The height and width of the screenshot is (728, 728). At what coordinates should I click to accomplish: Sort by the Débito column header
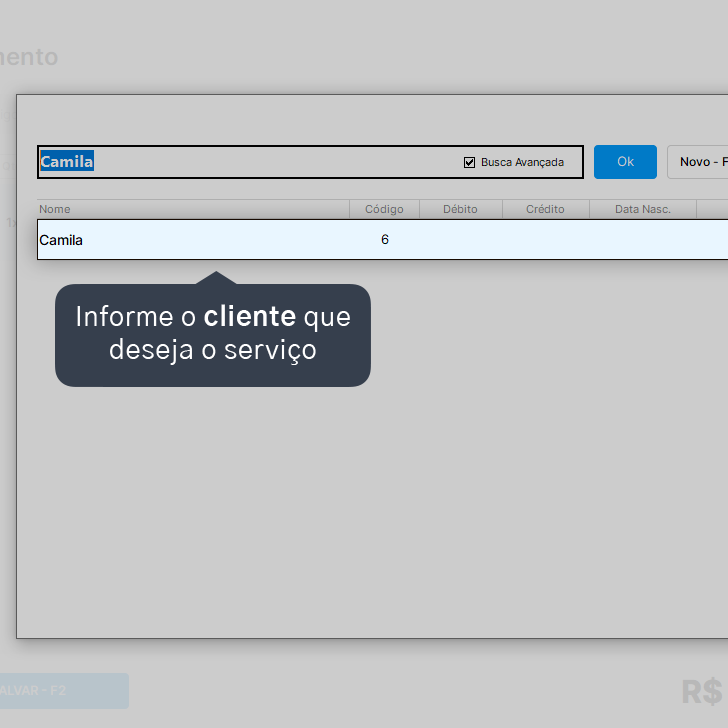click(x=460, y=209)
